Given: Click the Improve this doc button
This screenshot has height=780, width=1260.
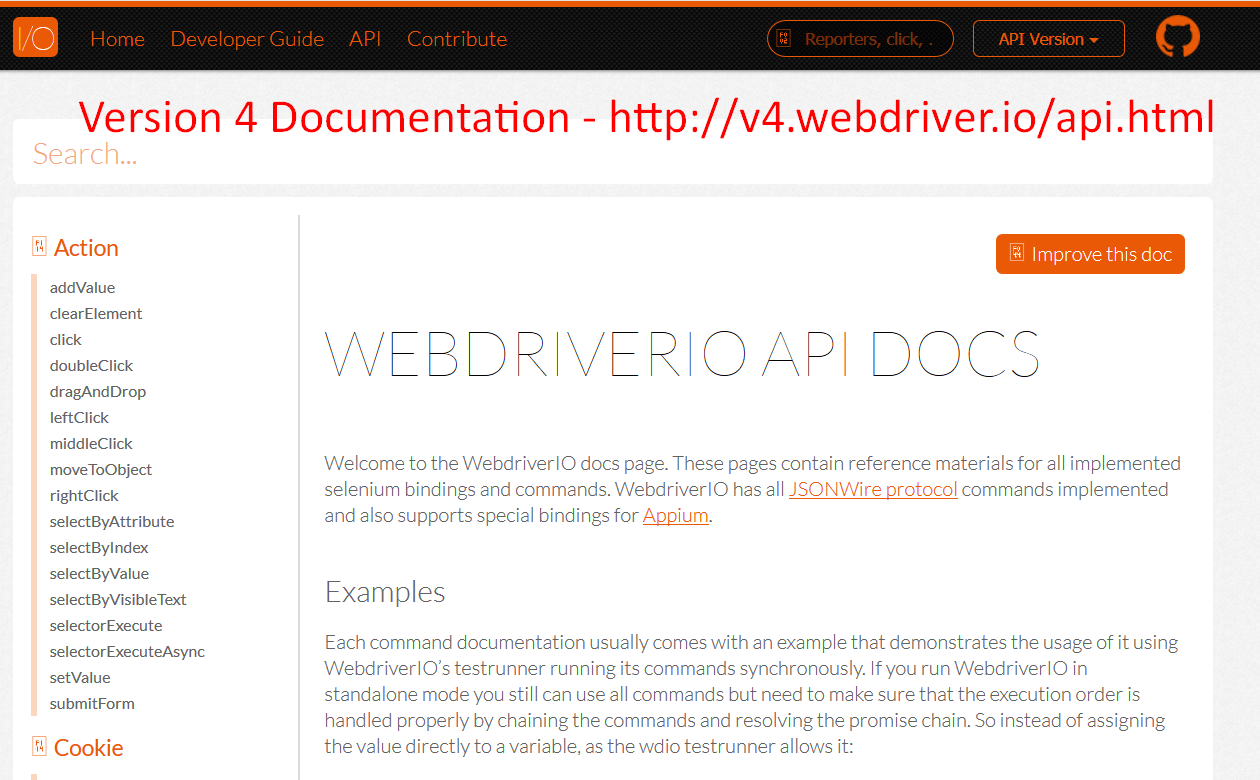Looking at the screenshot, I should point(1090,254).
